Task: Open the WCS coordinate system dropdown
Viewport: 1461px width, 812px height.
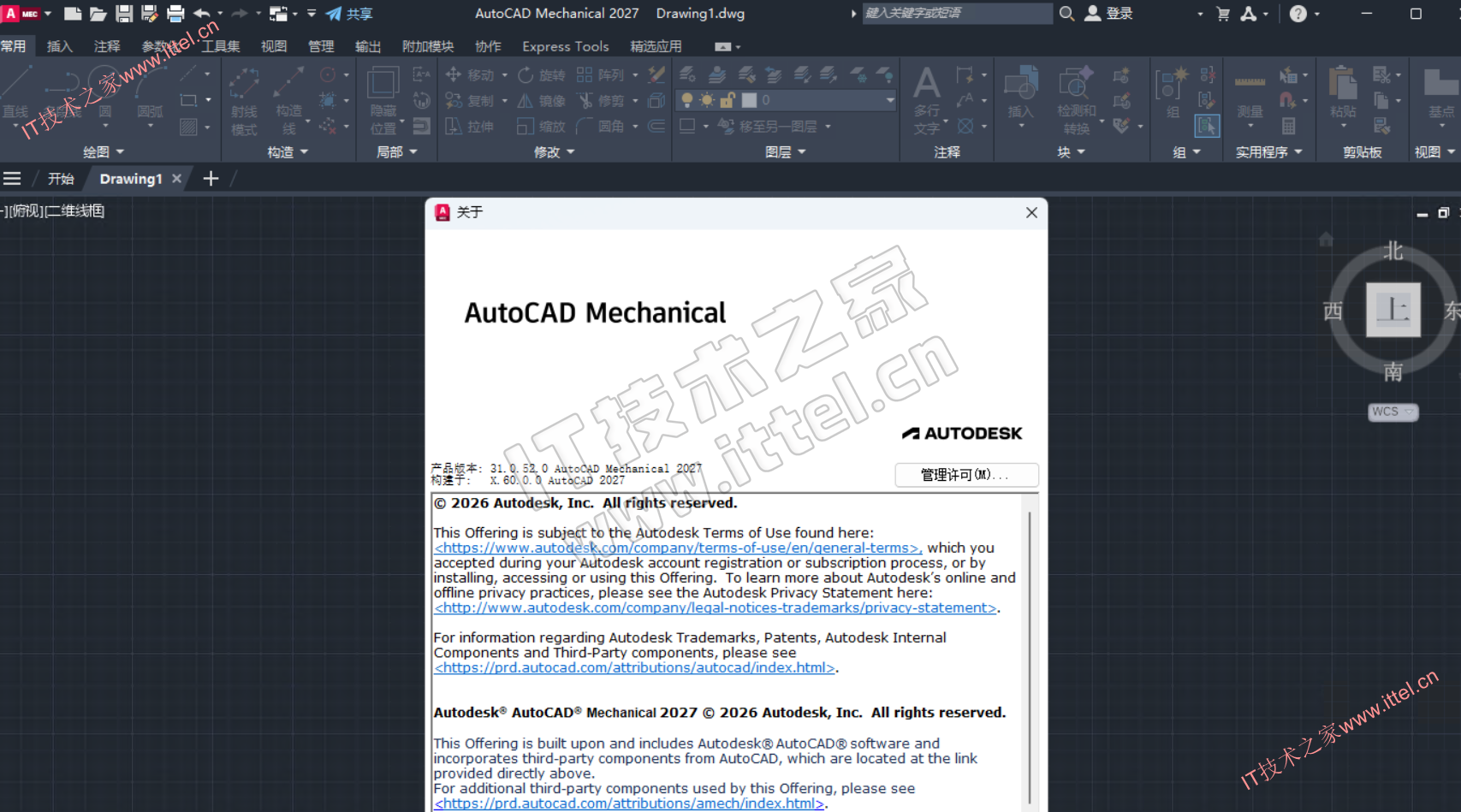Action: (x=1393, y=412)
